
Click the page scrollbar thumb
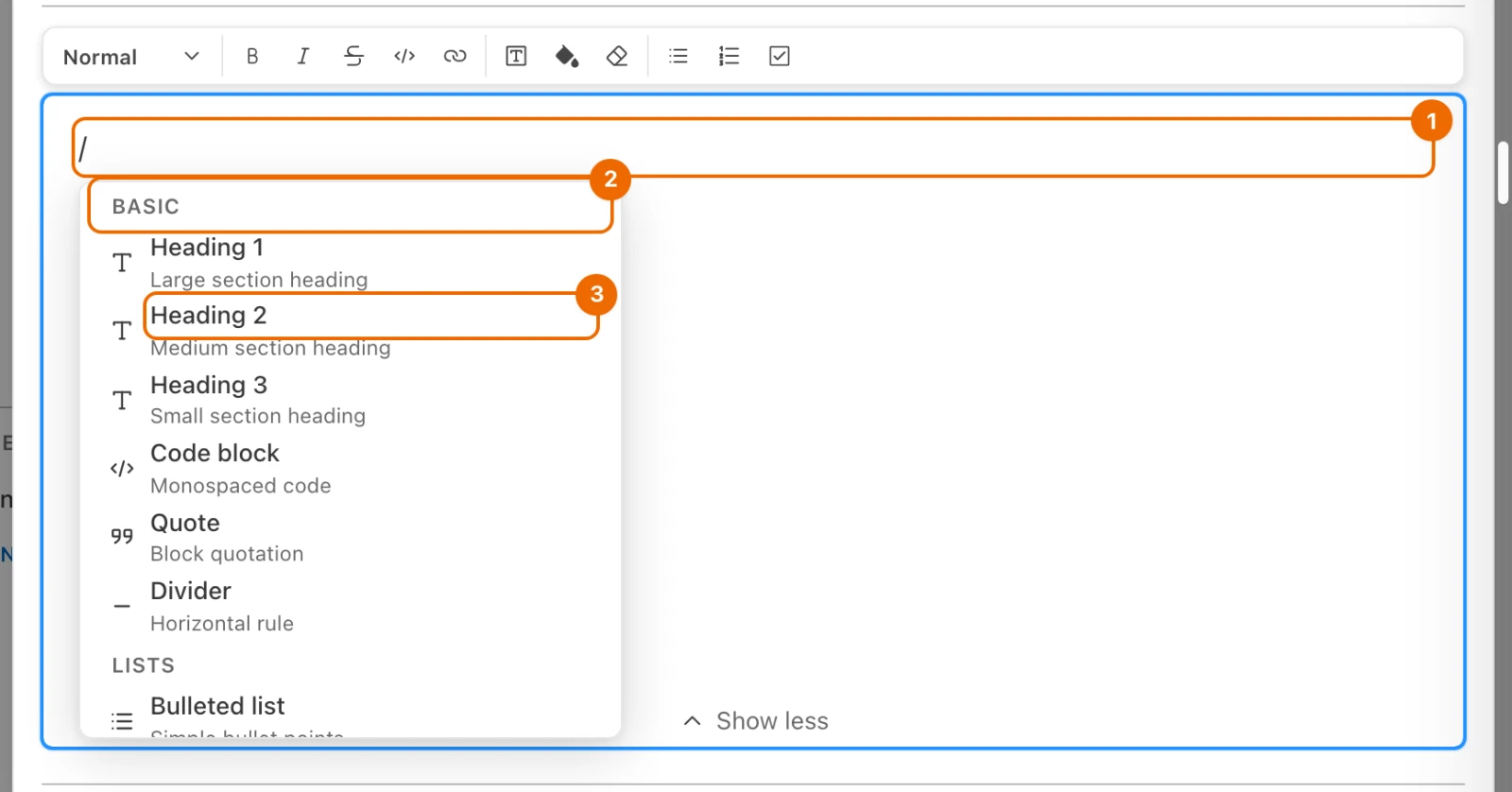[1503, 173]
